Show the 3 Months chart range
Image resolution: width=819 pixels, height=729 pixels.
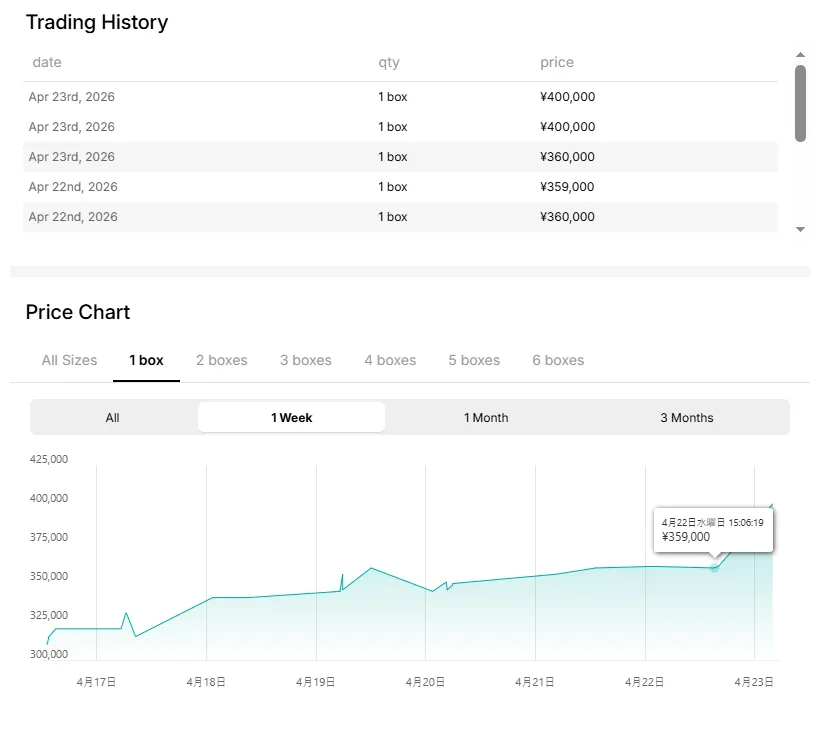coord(687,417)
